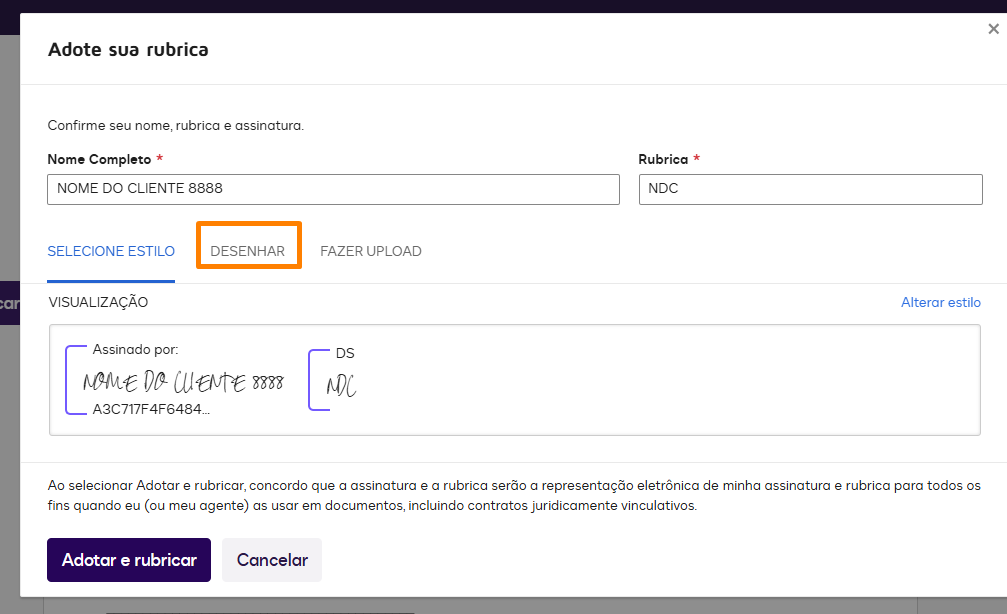
Task: Click the VISUALIZAÇÃO label
Action: click(x=98, y=303)
